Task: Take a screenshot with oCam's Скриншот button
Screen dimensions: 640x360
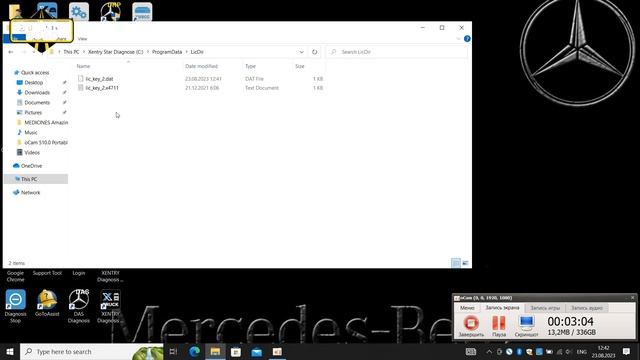Action: tap(526, 326)
